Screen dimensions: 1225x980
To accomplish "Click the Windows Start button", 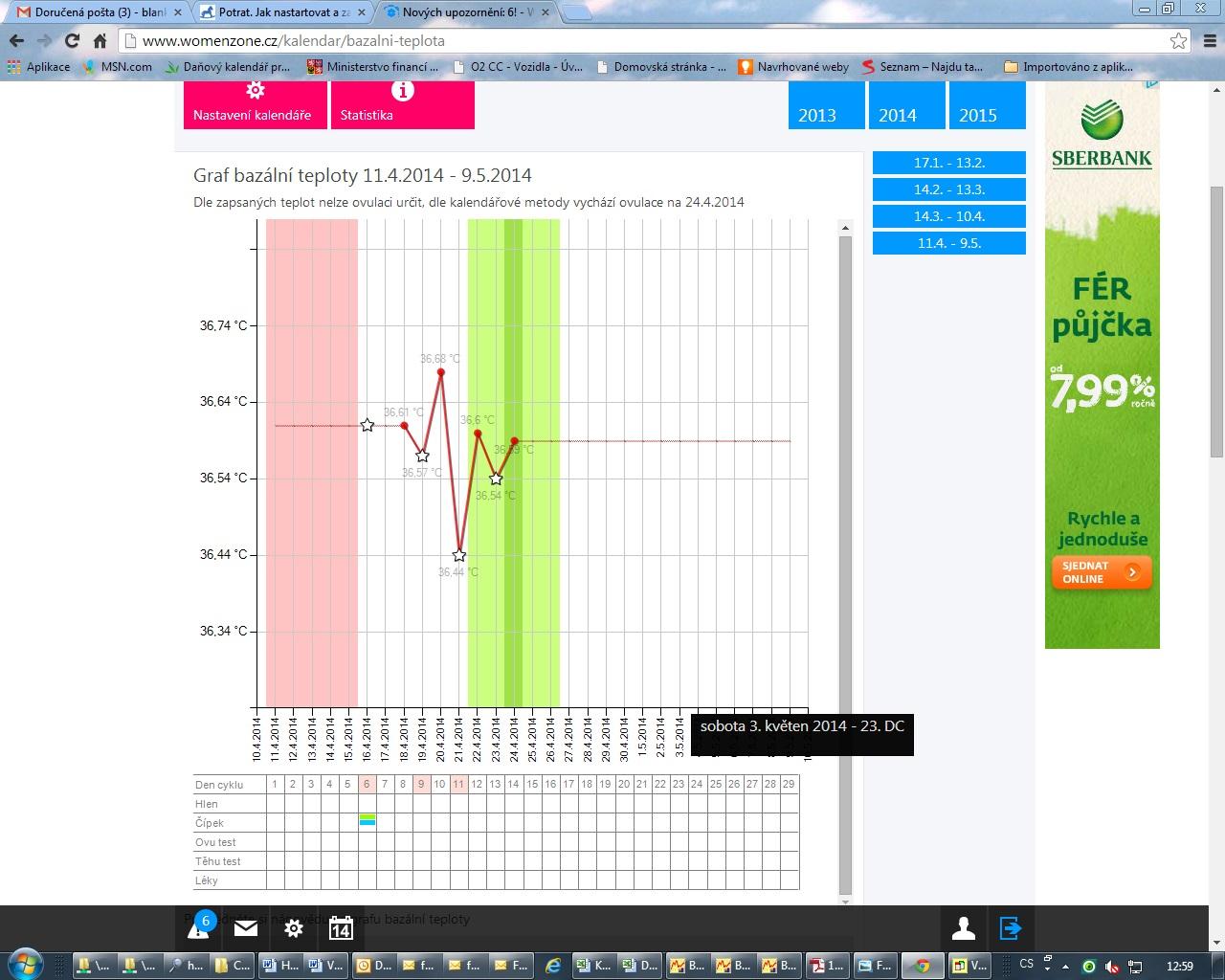I will [26, 963].
